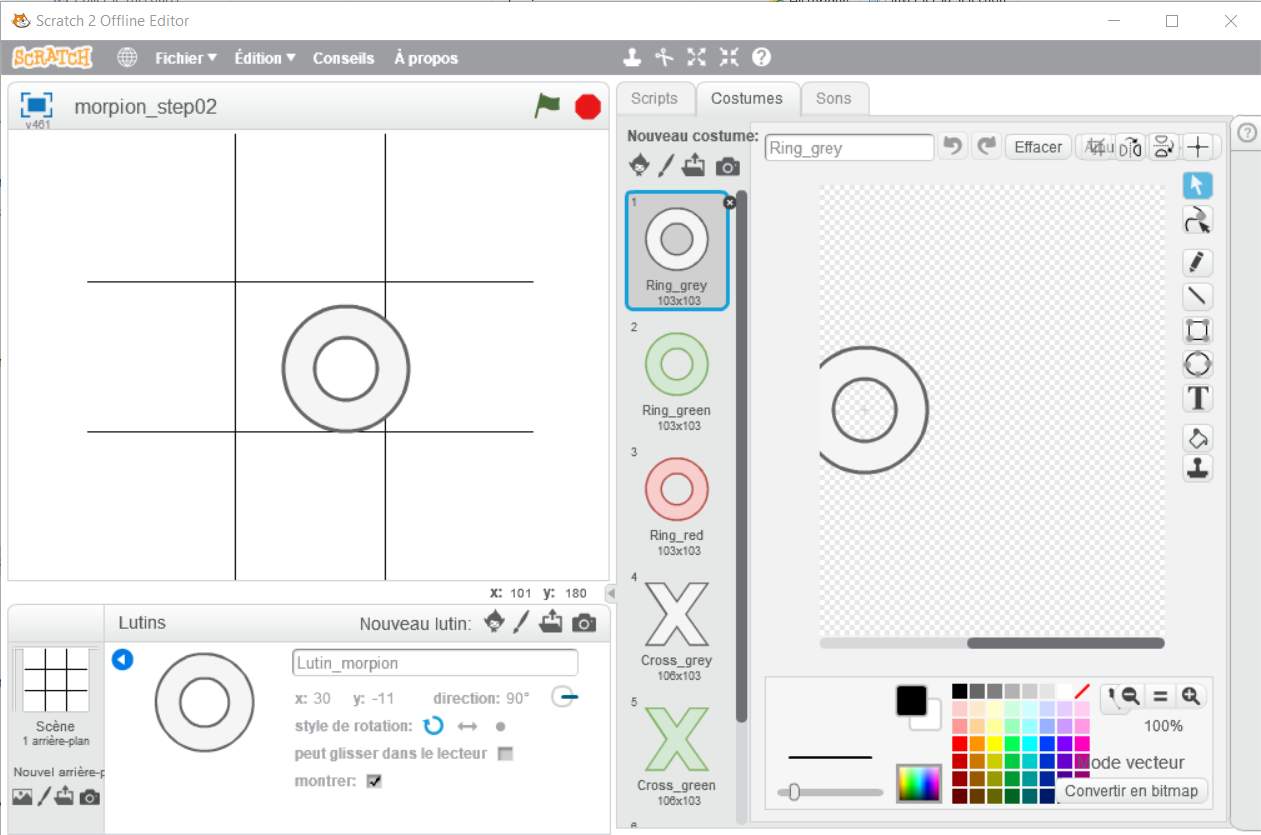Click 'Convertir en bitmap' button

(1131, 791)
